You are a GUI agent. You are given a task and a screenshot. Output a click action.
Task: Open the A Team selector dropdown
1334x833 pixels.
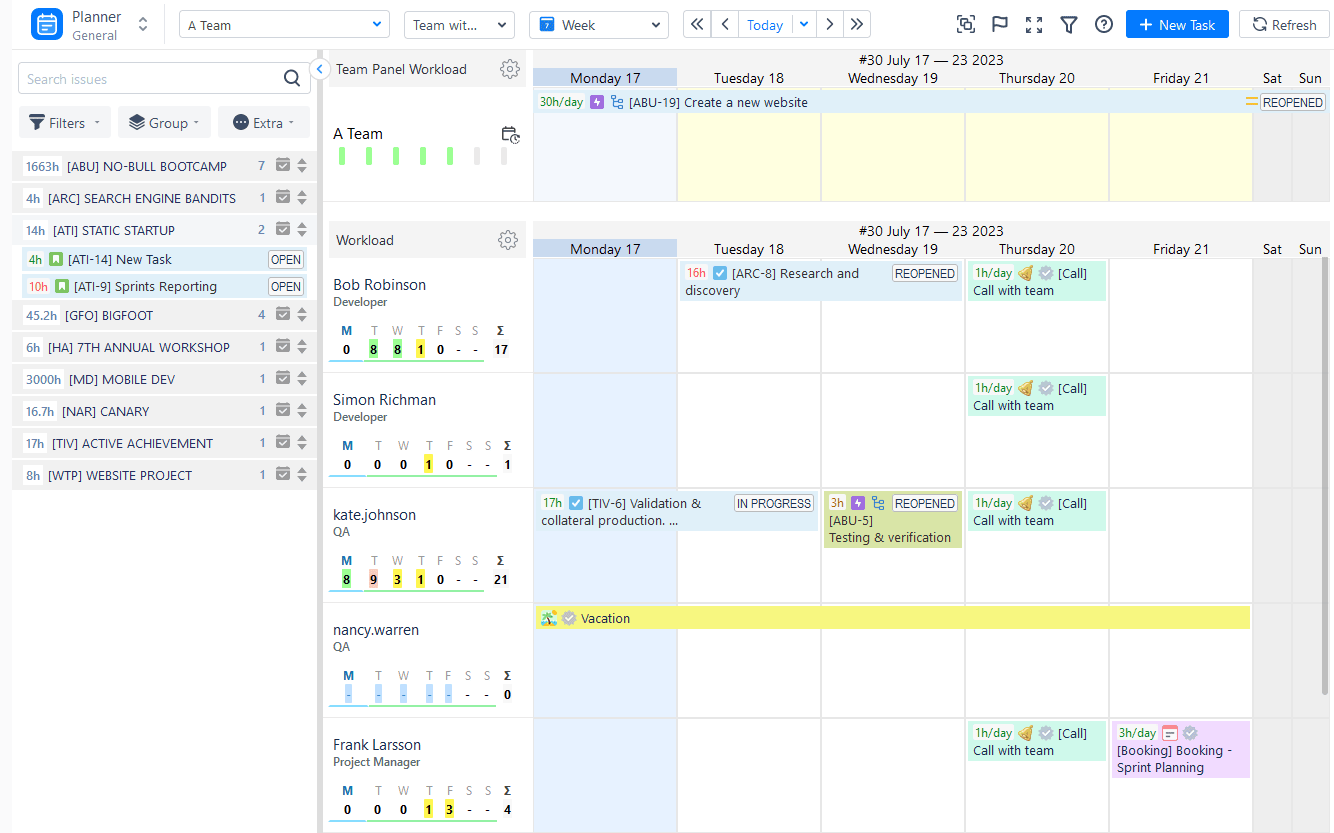click(x=284, y=25)
